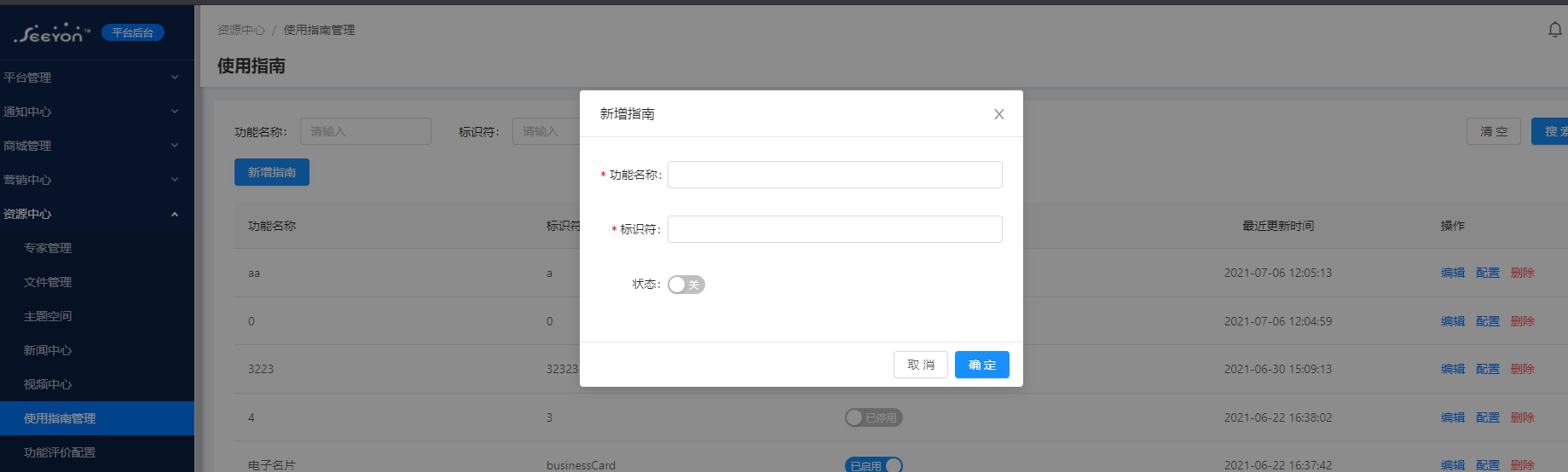Click 配置 in the aa row
The image size is (1568, 472).
click(x=1488, y=273)
